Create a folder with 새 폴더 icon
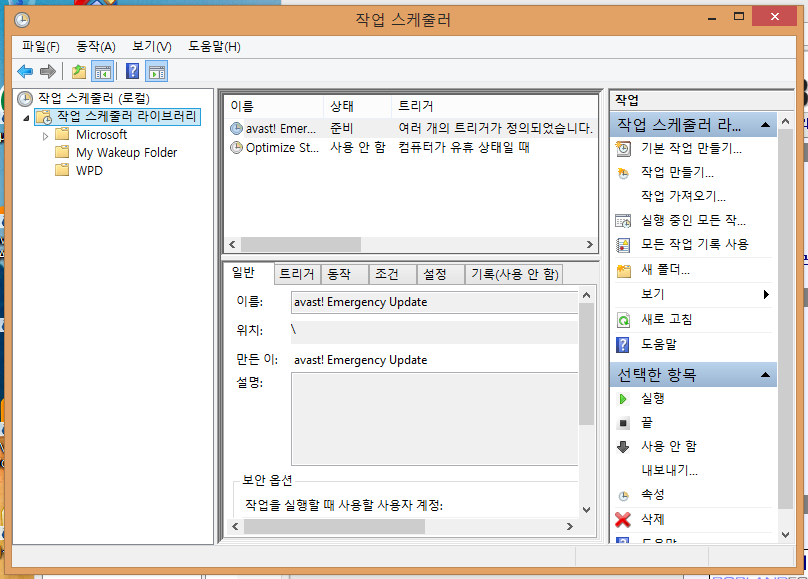 (623, 270)
